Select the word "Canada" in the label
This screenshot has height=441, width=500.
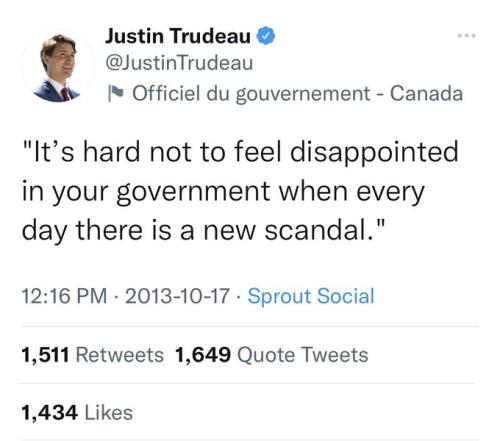(x=426, y=93)
